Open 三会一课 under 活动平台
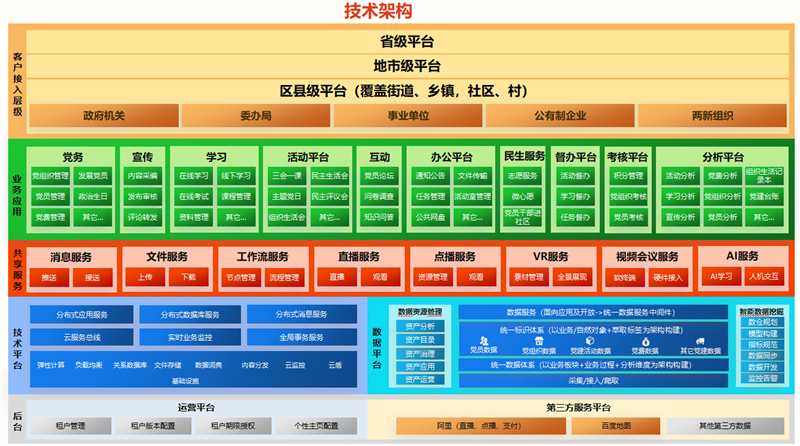The image size is (800, 446). pos(286,176)
